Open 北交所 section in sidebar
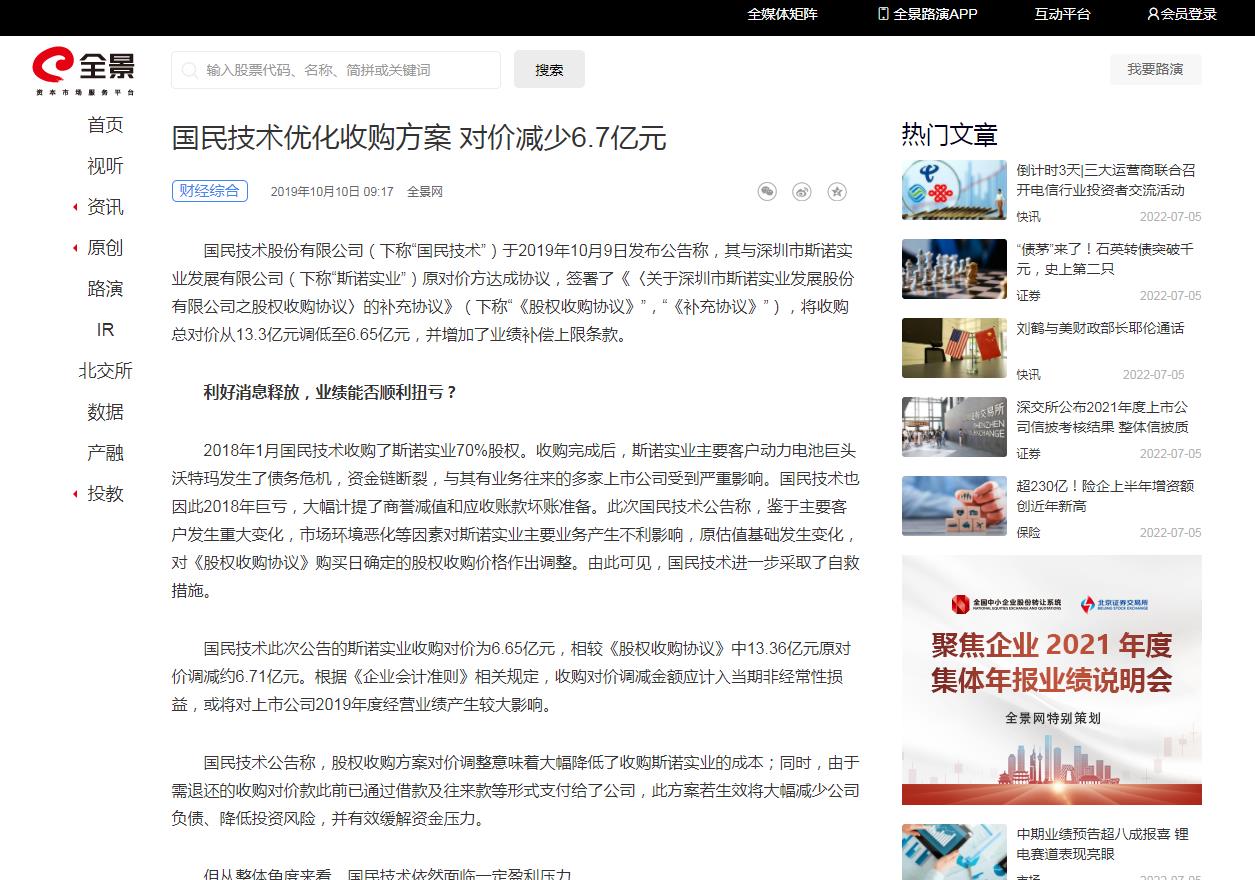Viewport: 1255px width, 880px height. 105,371
